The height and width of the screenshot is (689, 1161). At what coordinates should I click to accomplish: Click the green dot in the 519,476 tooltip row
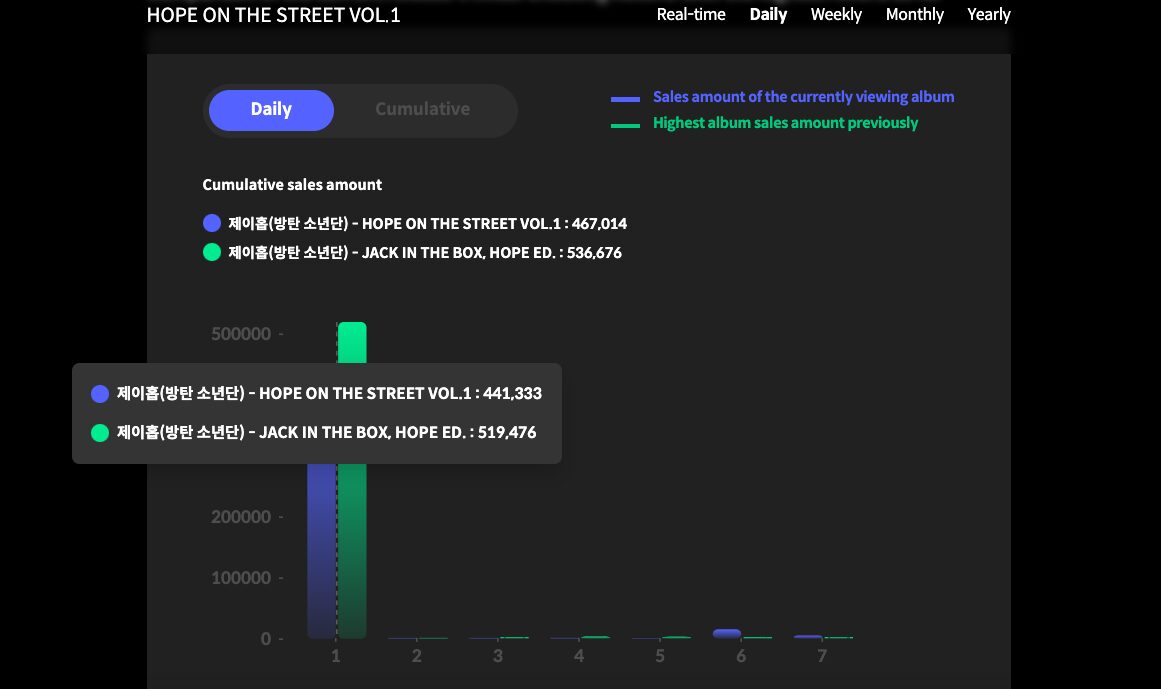tap(100, 433)
